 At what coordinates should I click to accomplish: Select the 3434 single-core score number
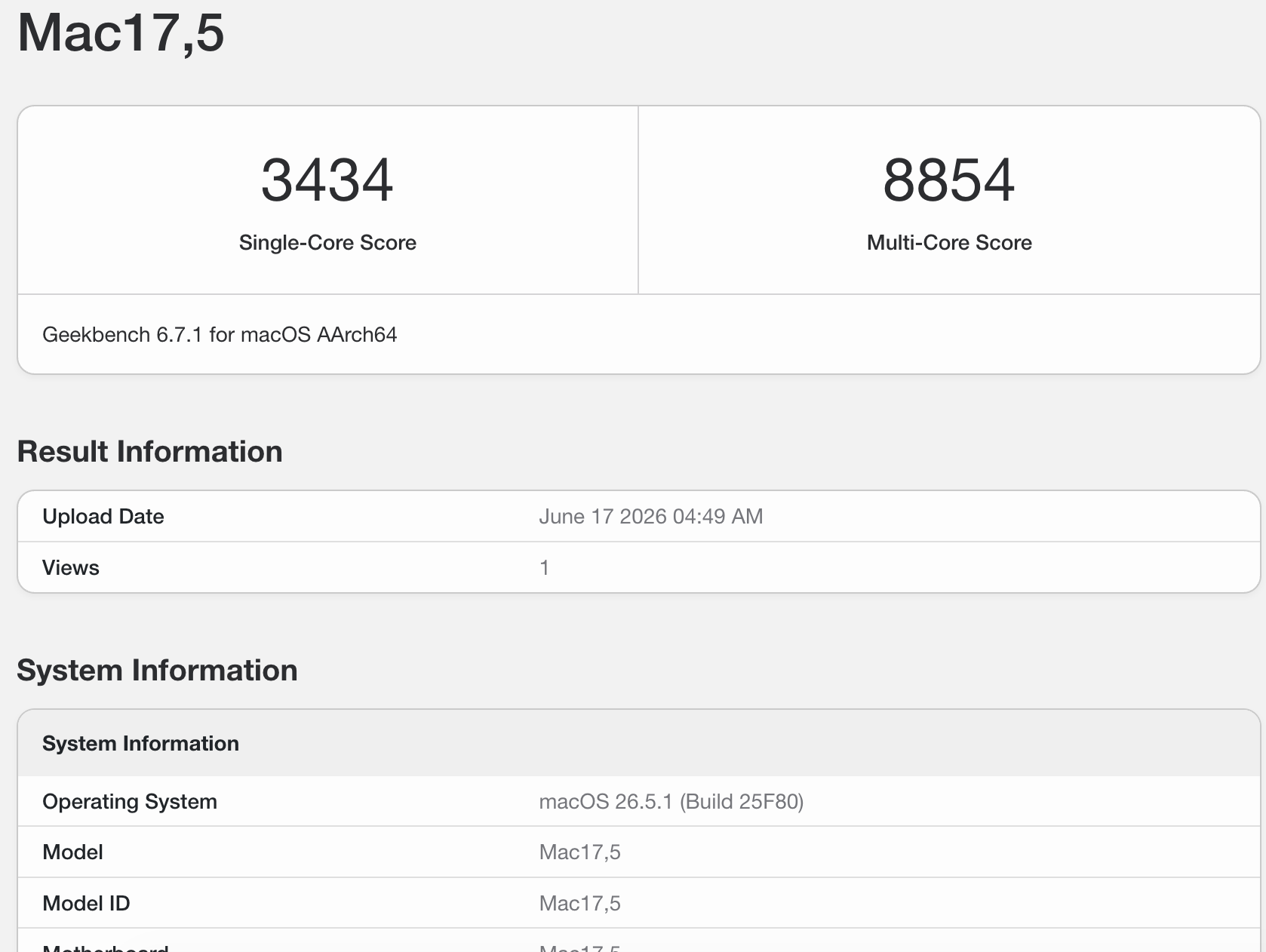coord(327,180)
